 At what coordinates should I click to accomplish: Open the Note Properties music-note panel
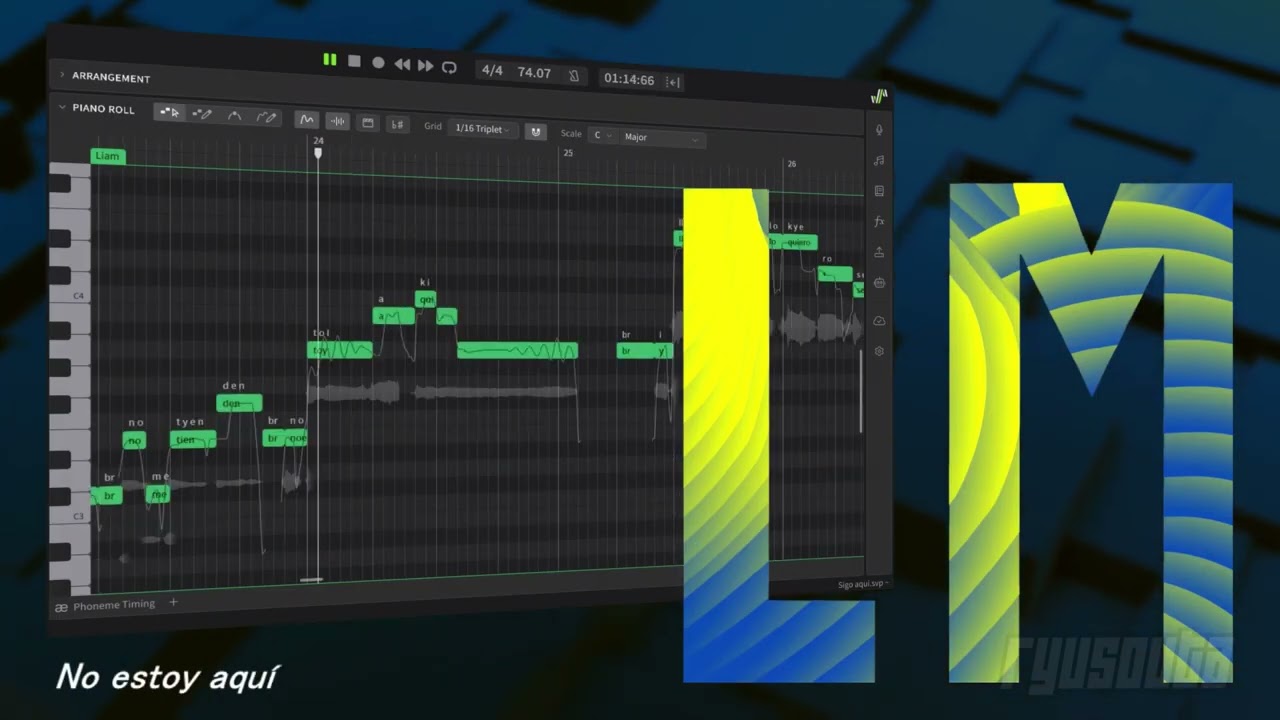pyautogui.click(x=879, y=160)
